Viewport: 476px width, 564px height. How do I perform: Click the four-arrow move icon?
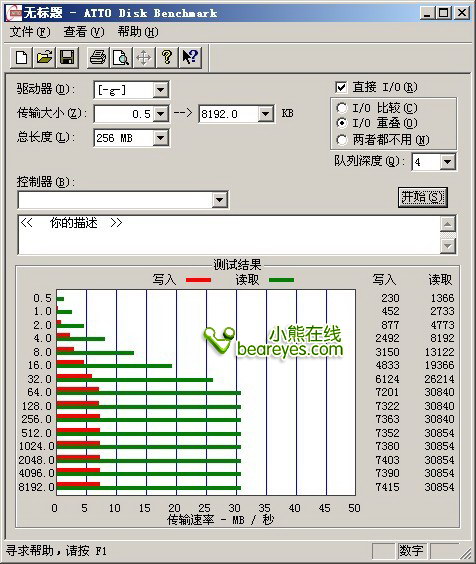[x=144, y=57]
